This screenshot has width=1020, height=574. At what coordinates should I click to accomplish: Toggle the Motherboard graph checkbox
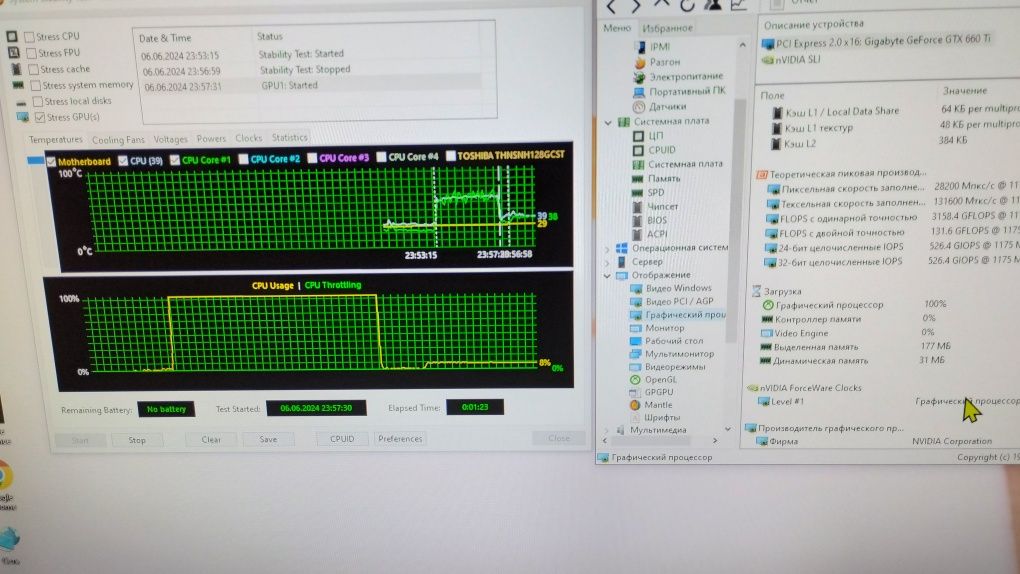coord(51,161)
